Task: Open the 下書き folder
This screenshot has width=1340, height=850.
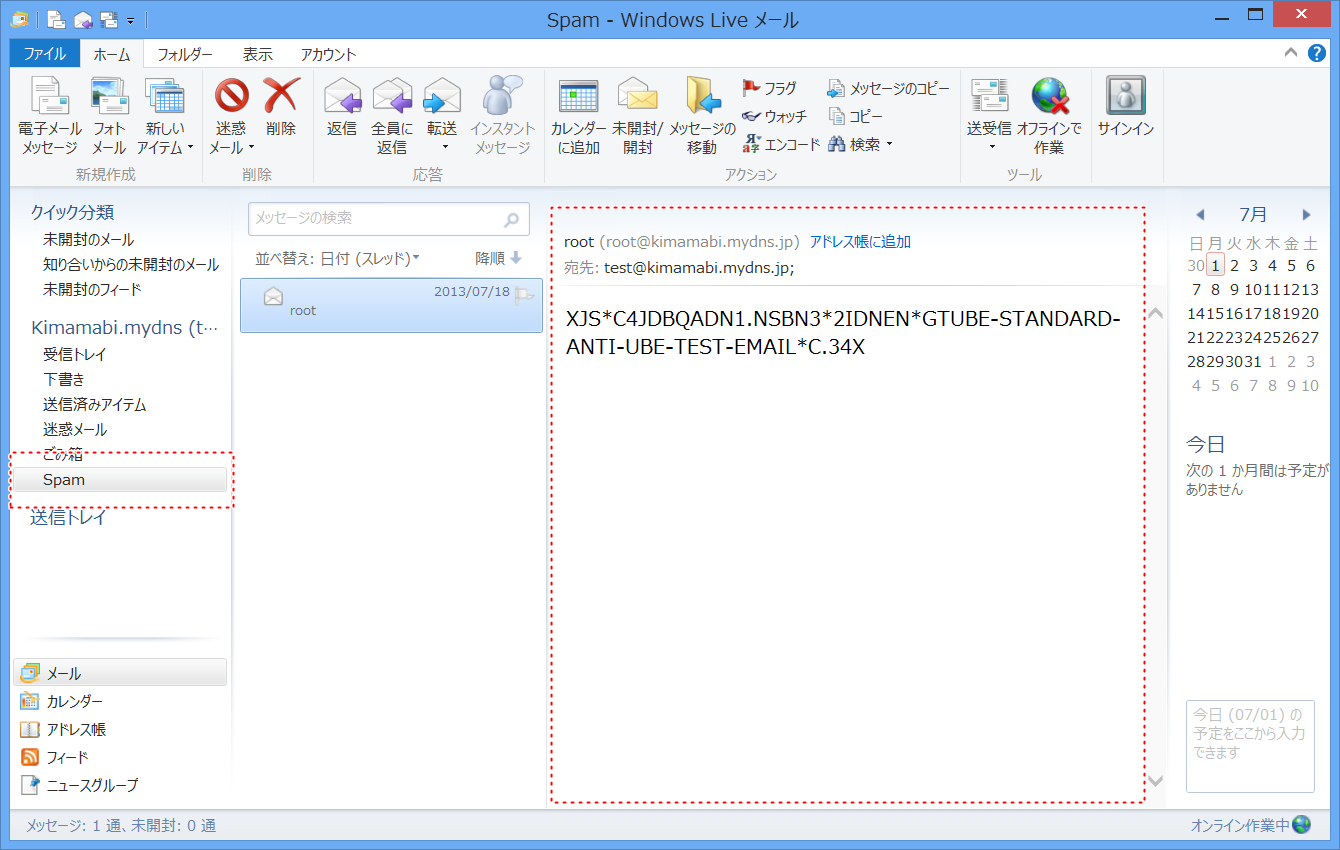Action: click(x=64, y=380)
